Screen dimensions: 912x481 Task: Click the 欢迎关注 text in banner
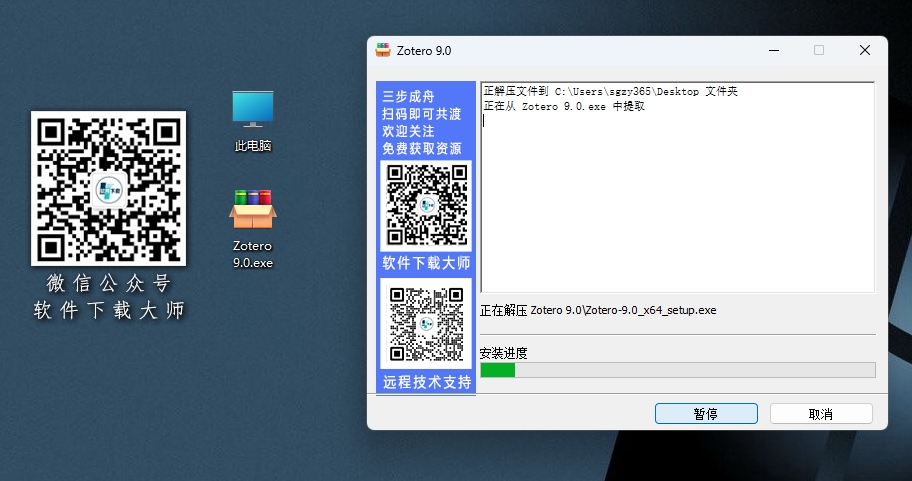pyautogui.click(x=408, y=131)
